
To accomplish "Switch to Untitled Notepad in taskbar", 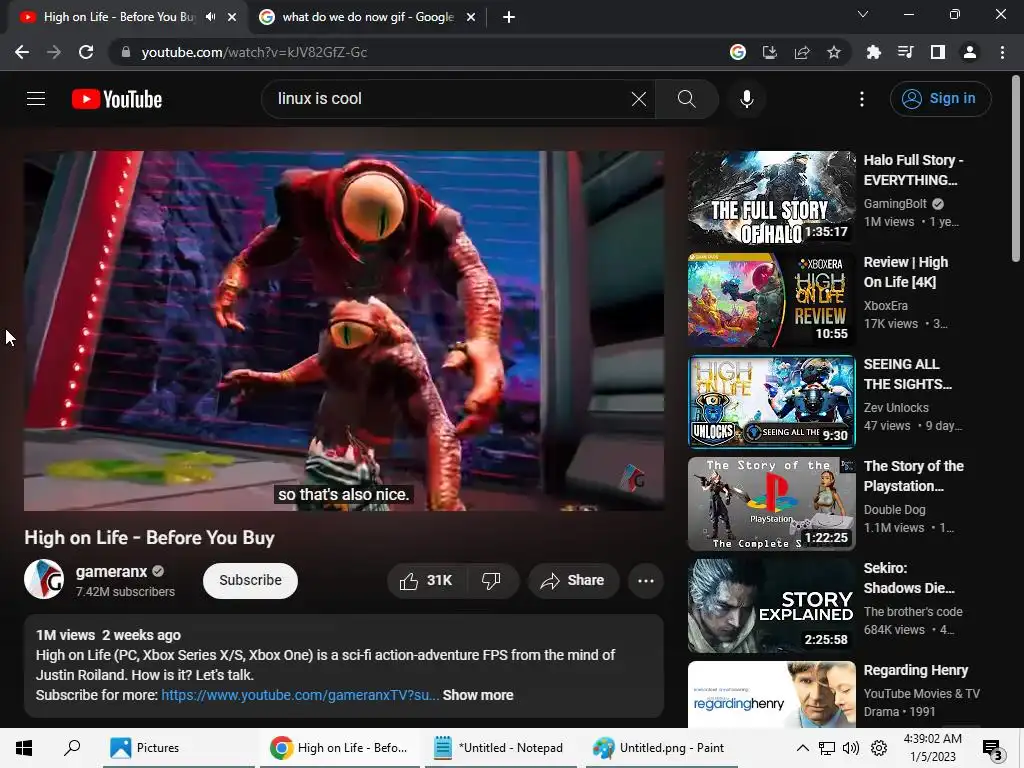I will [x=501, y=748].
